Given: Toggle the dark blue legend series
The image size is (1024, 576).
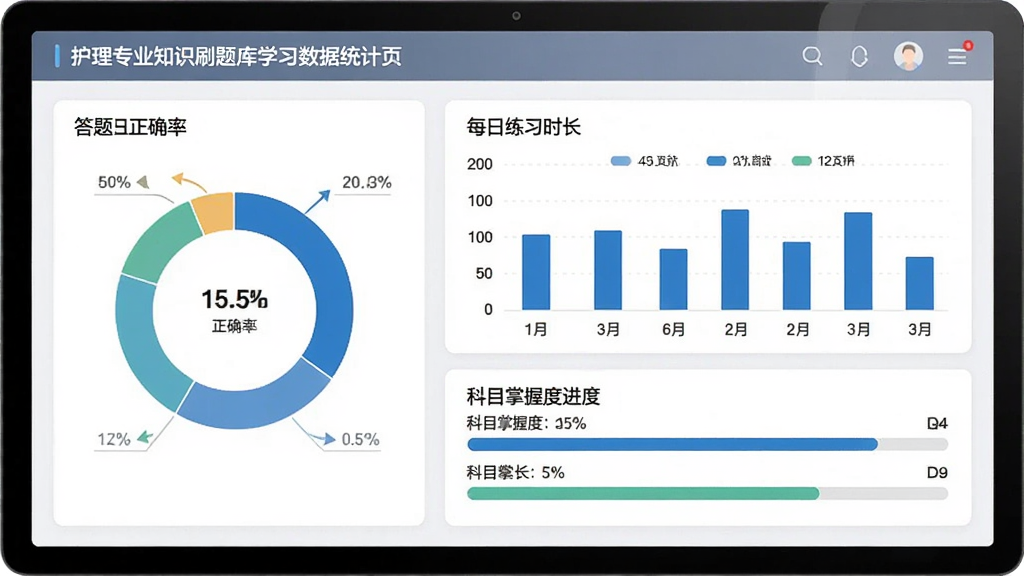Looking at the screenshot, I should point(739,161).
